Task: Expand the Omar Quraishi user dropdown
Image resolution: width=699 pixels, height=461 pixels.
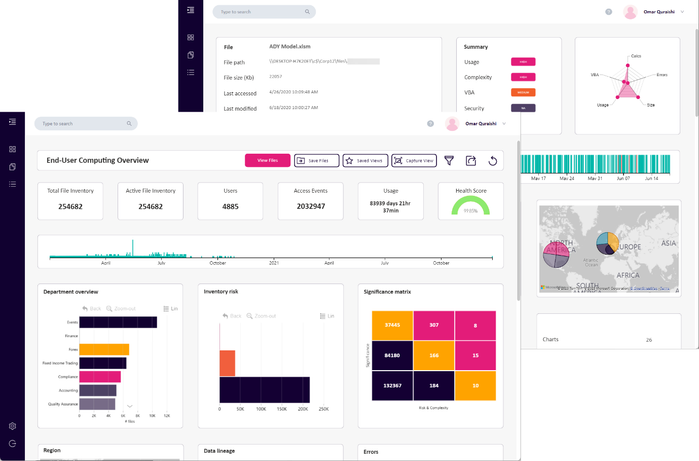Action: (504, 123)
